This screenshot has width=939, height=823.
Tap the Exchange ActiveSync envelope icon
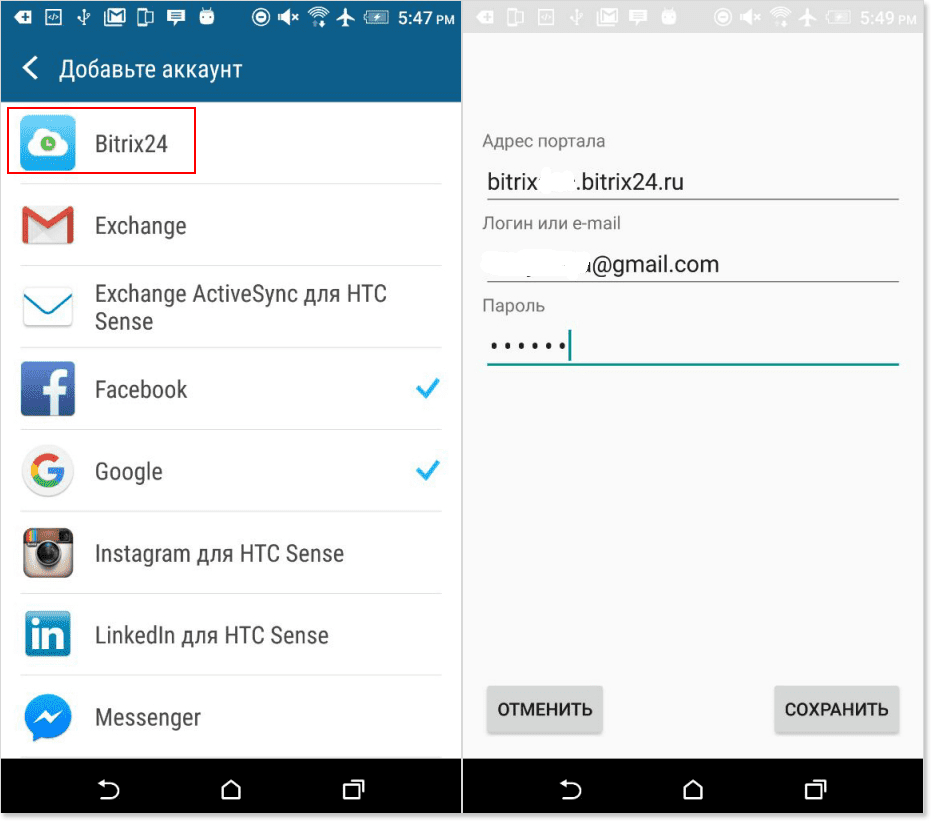(x=48, y=307)
